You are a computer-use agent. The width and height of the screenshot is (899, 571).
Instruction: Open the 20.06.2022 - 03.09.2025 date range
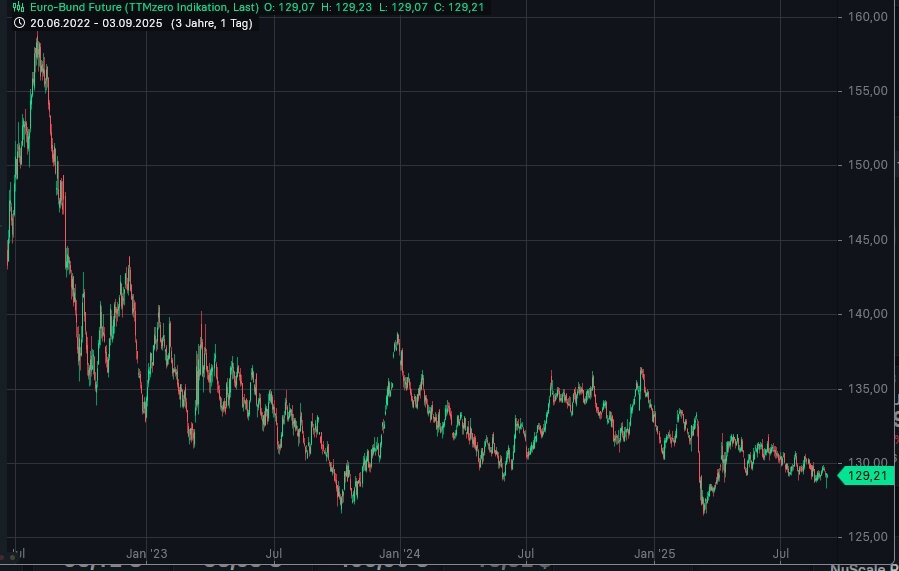tap(93, 22)
